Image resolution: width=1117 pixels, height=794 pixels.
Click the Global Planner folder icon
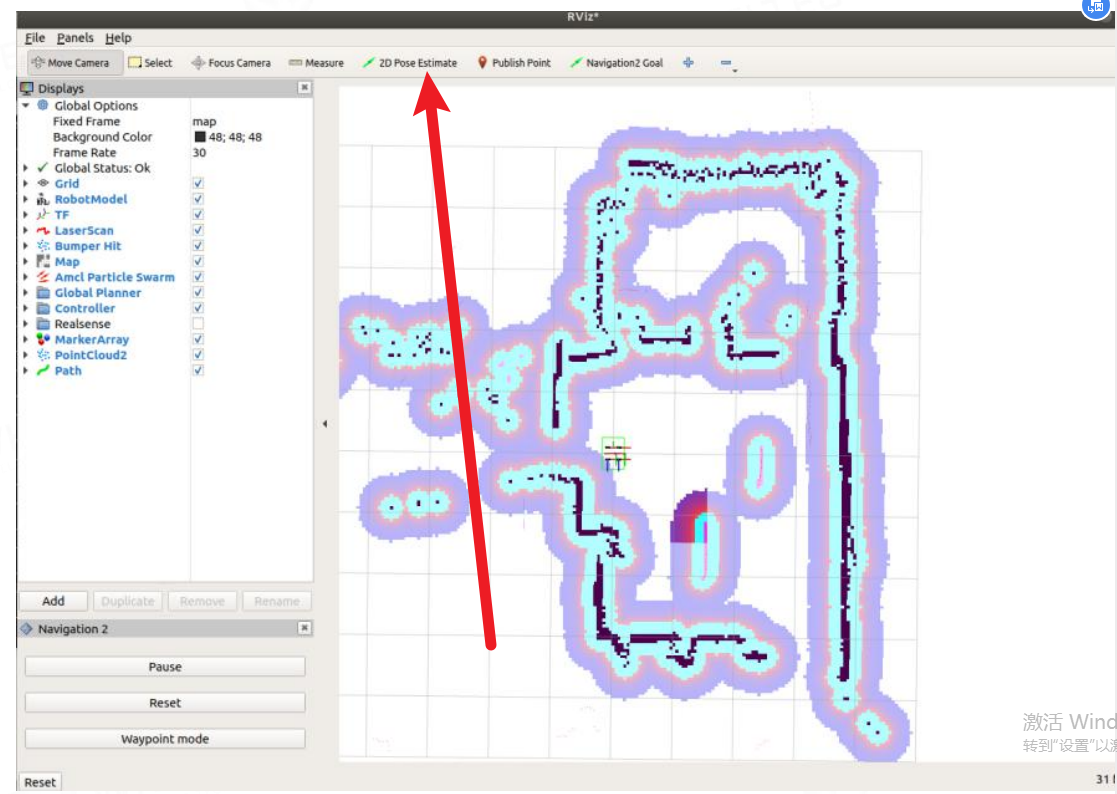pyautogui.click(x=43, y=293)
